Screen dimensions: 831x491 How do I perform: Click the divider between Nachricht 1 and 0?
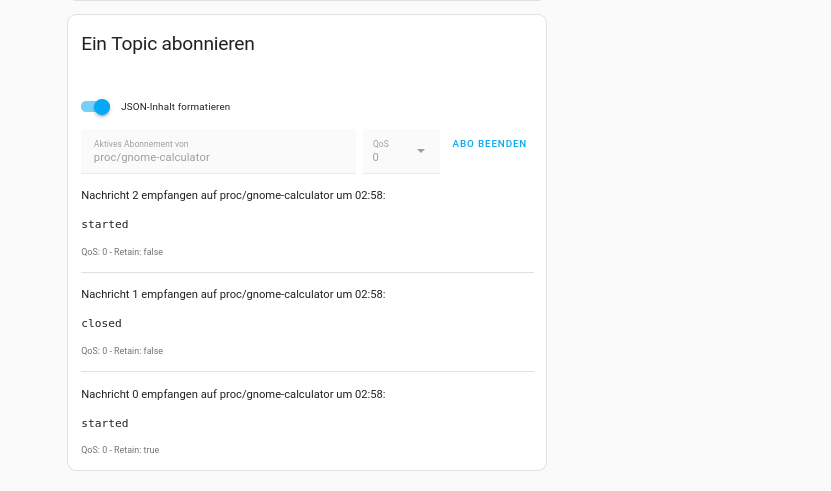point(307,371)
